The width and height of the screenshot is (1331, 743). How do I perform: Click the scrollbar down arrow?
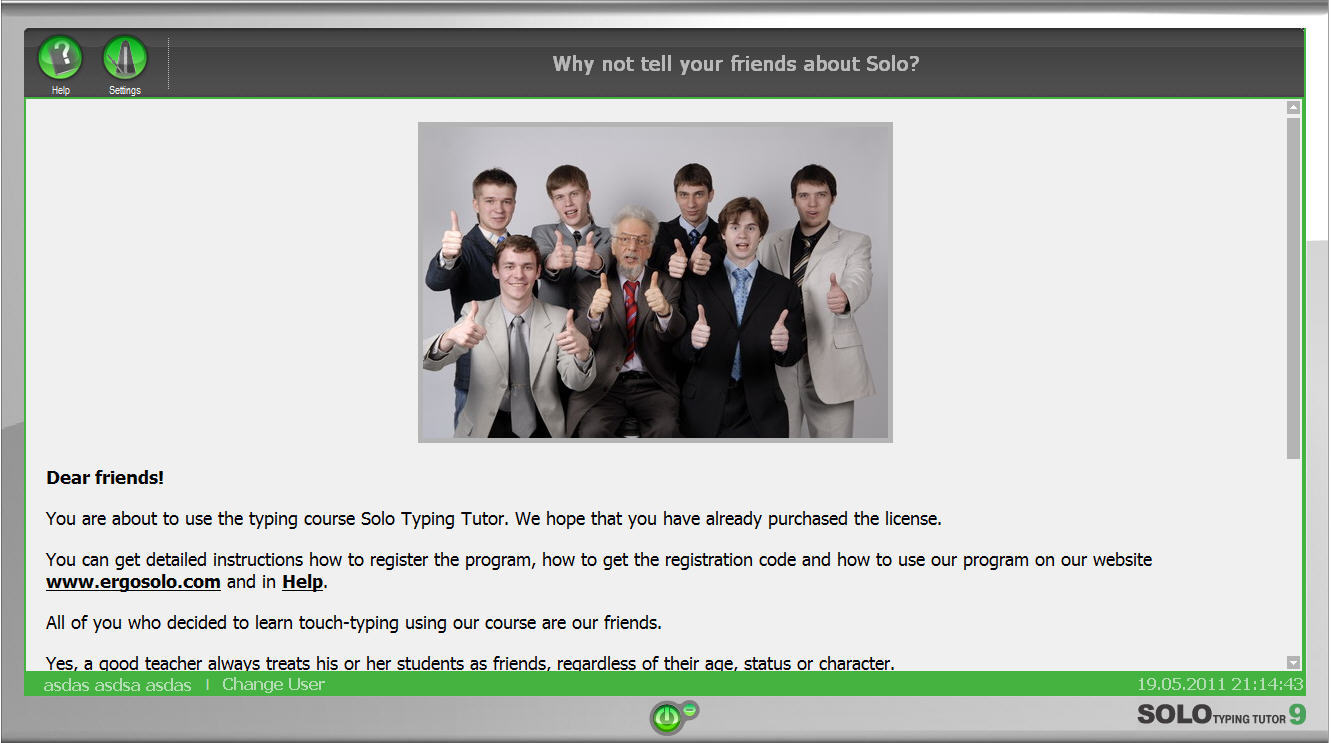1293,662
